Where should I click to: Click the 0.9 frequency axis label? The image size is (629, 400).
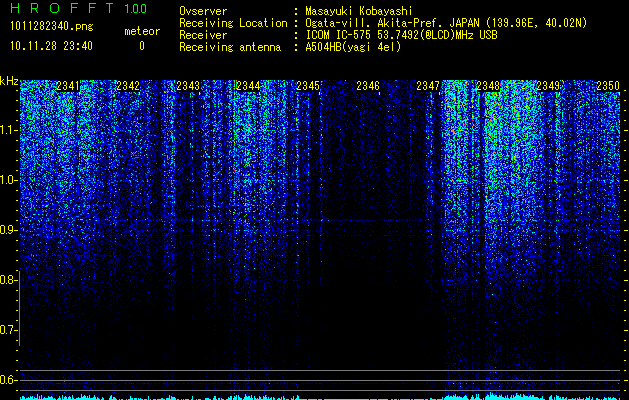point(8,230)
